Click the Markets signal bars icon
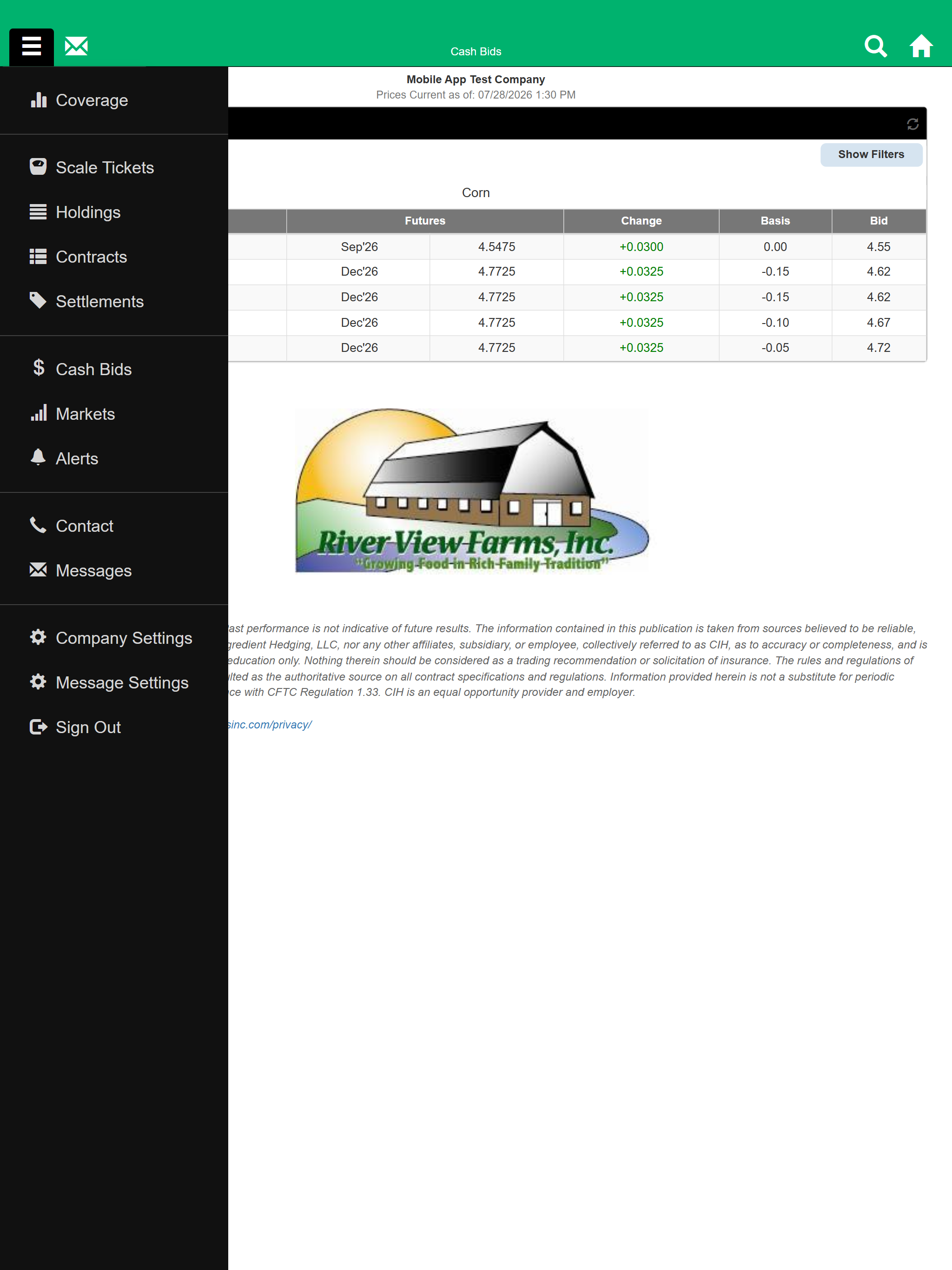This screenshot has height=1270, width=952. pos(39,413)
